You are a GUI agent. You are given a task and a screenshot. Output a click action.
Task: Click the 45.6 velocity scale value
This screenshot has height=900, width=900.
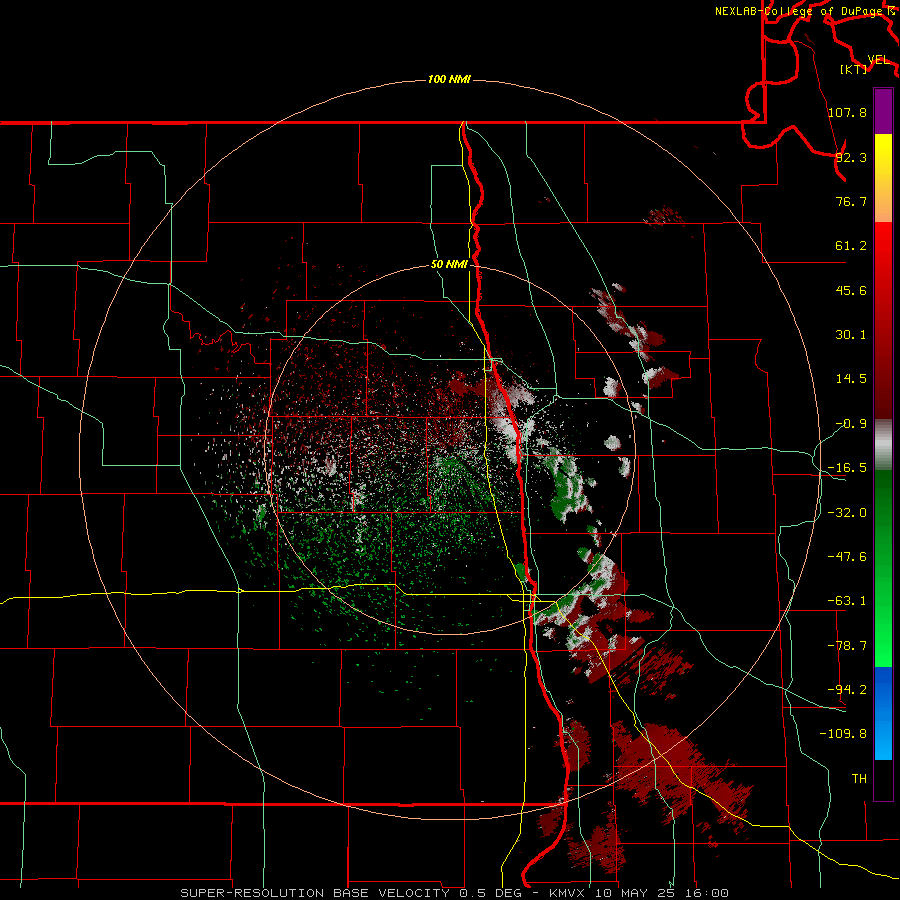click(851, 290)
